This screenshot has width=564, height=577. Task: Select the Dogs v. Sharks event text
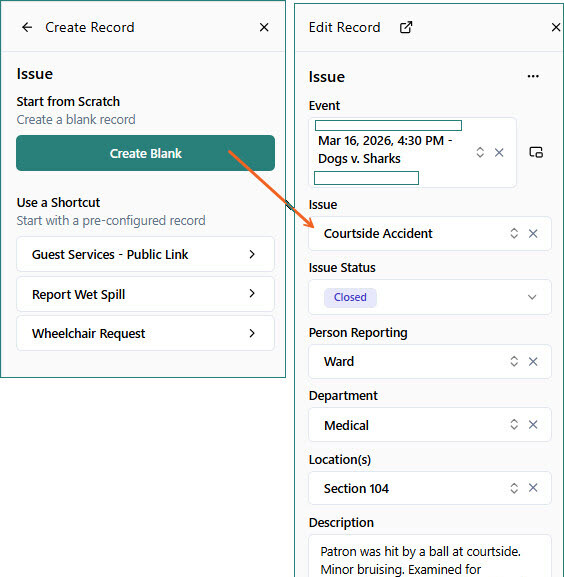(359, 159)
